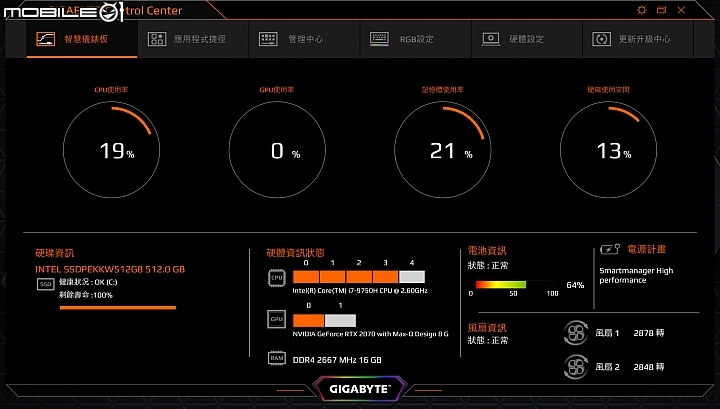Click 健康狀況: OK (C:) text
Viewport: 720px width, 409px height.
88,282
